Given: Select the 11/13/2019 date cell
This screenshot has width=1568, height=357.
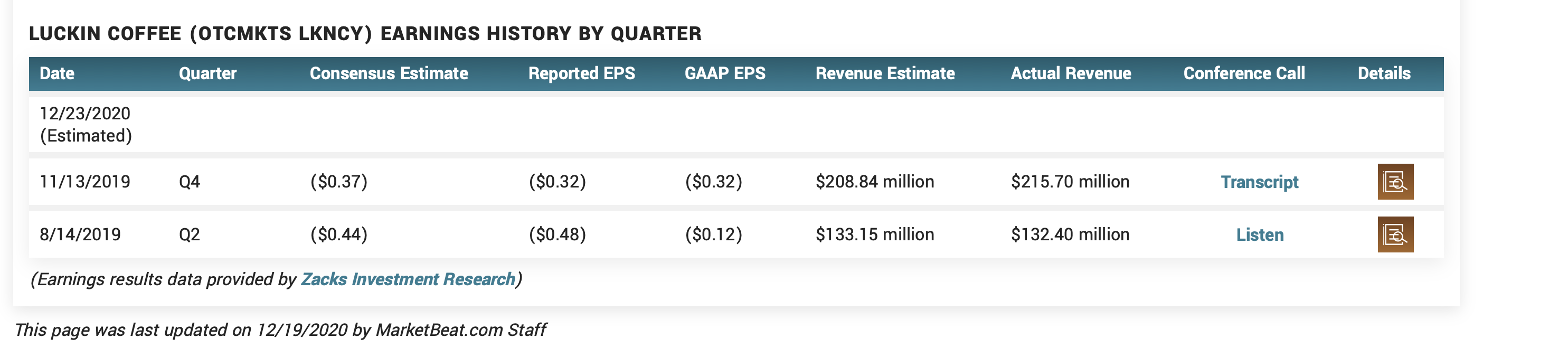Looking at the screenshot, I should [x=84, y=182].
